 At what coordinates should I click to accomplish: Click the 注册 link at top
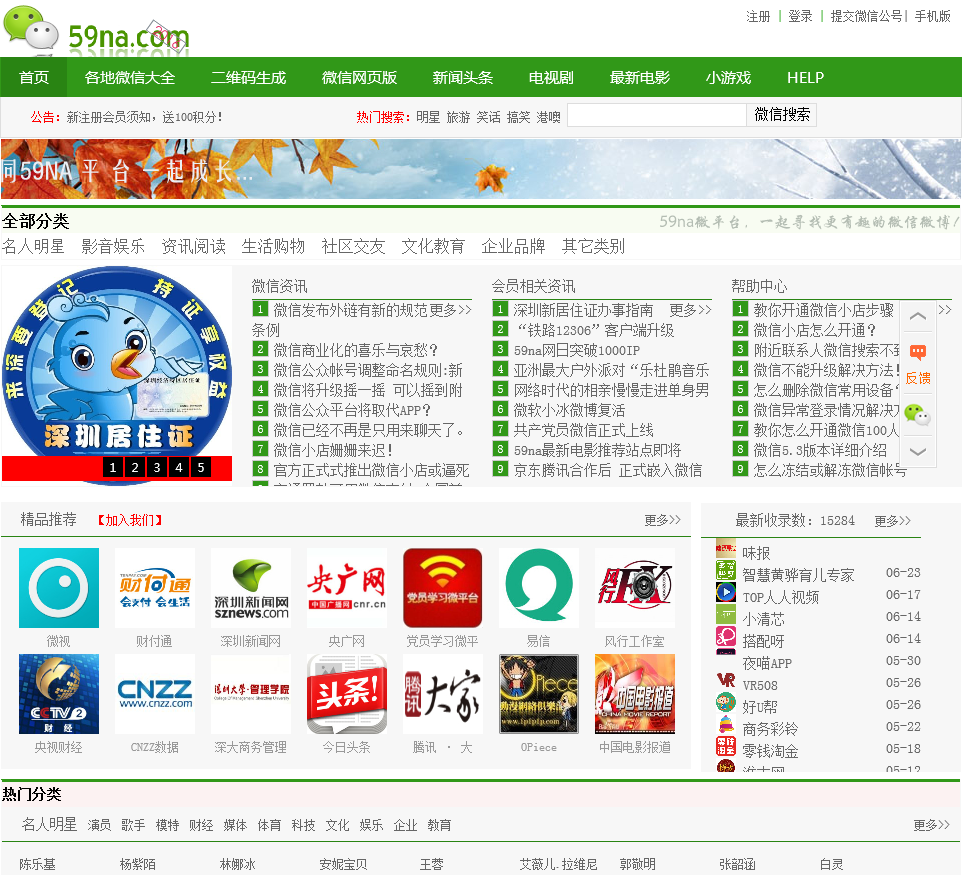[758, 17]
